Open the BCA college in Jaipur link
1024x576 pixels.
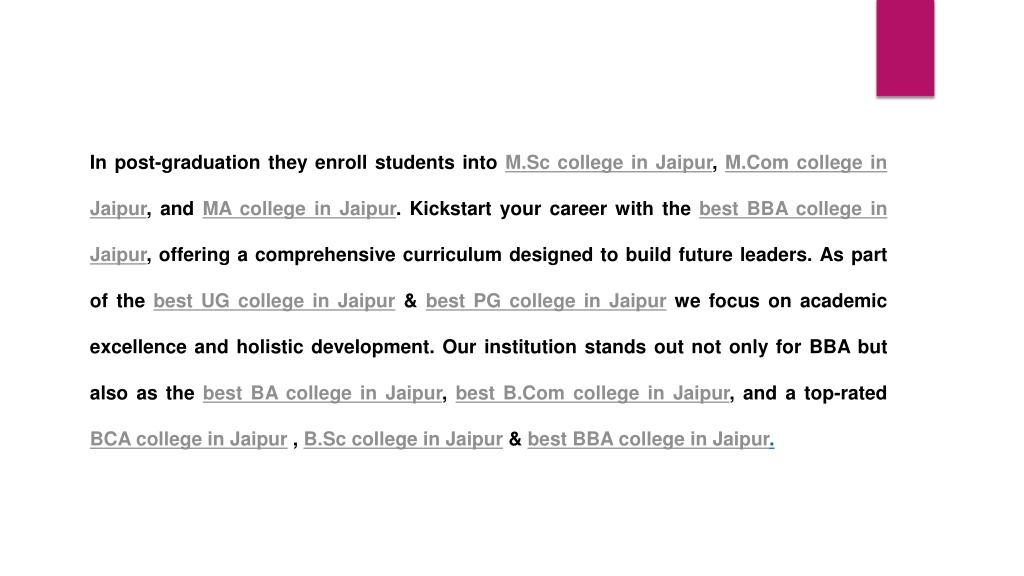189,440
